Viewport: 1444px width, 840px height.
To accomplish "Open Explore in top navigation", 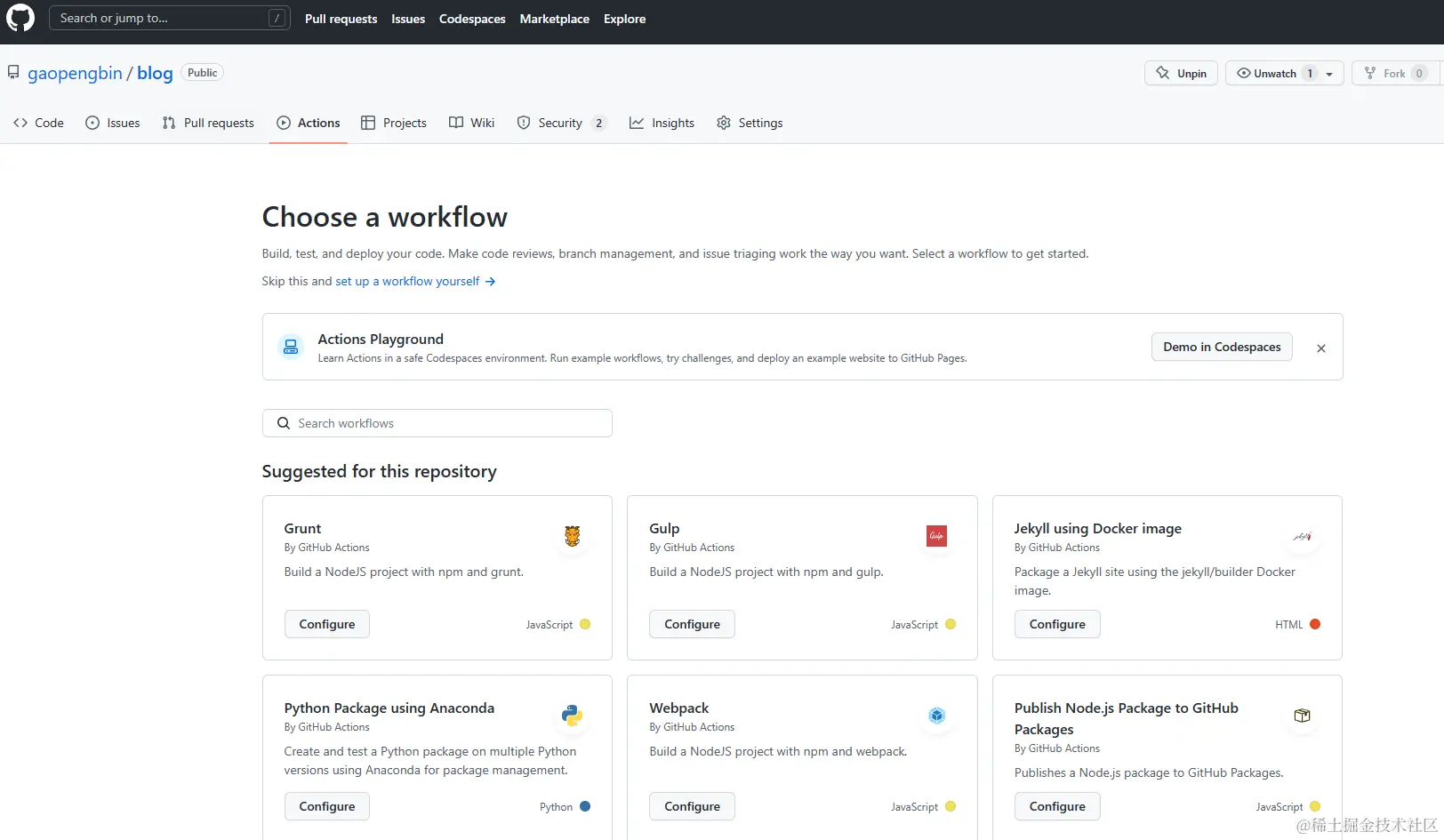I will pos(625,19).
